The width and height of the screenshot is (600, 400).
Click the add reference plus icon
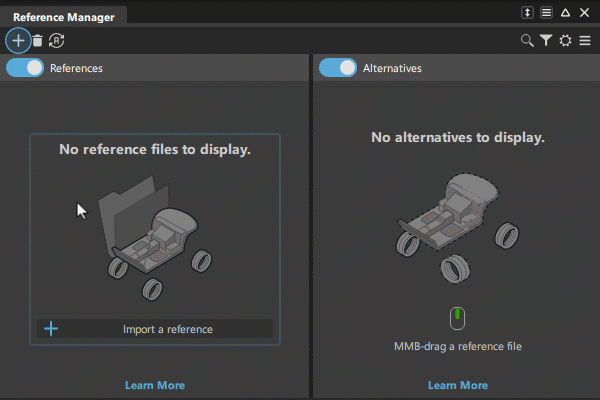tap(18, 40)
